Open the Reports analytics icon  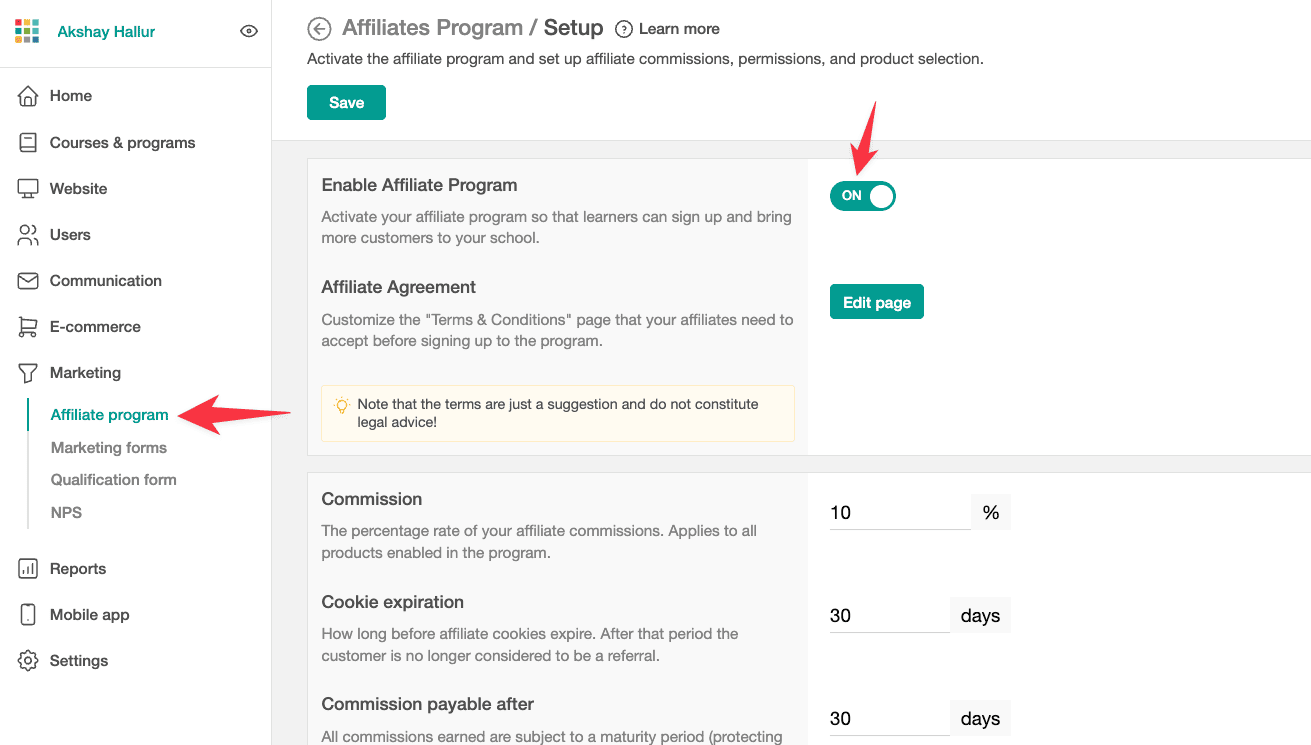(30, 568)
